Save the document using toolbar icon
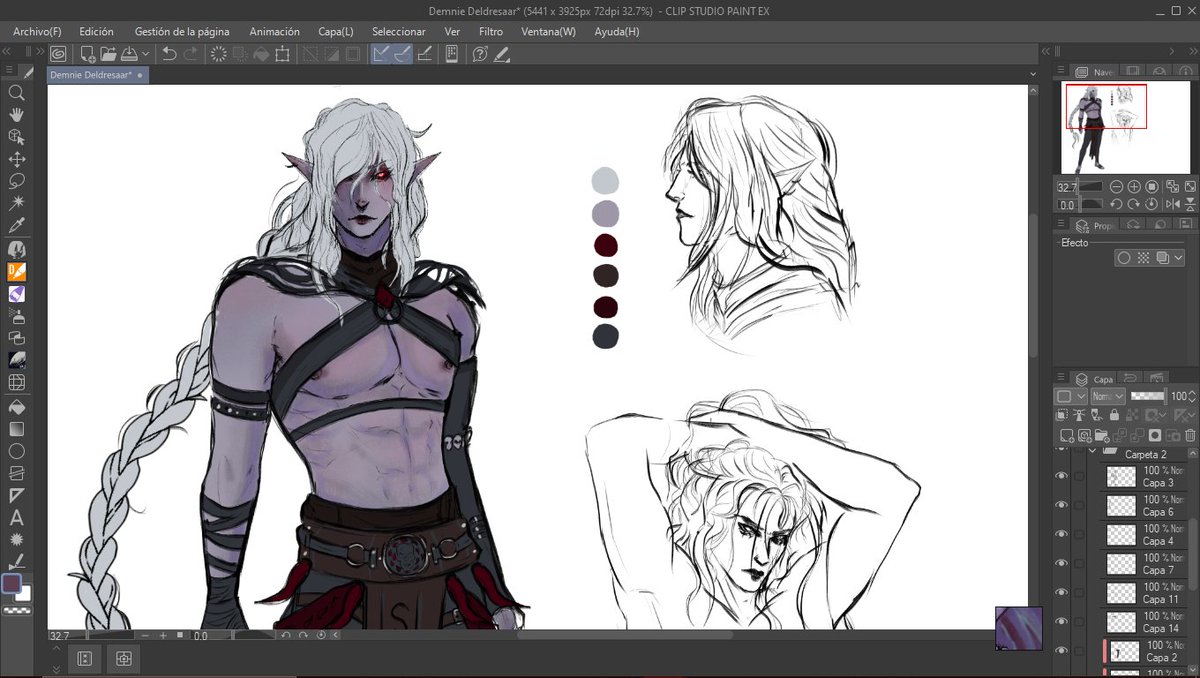 tap(129, 54)
